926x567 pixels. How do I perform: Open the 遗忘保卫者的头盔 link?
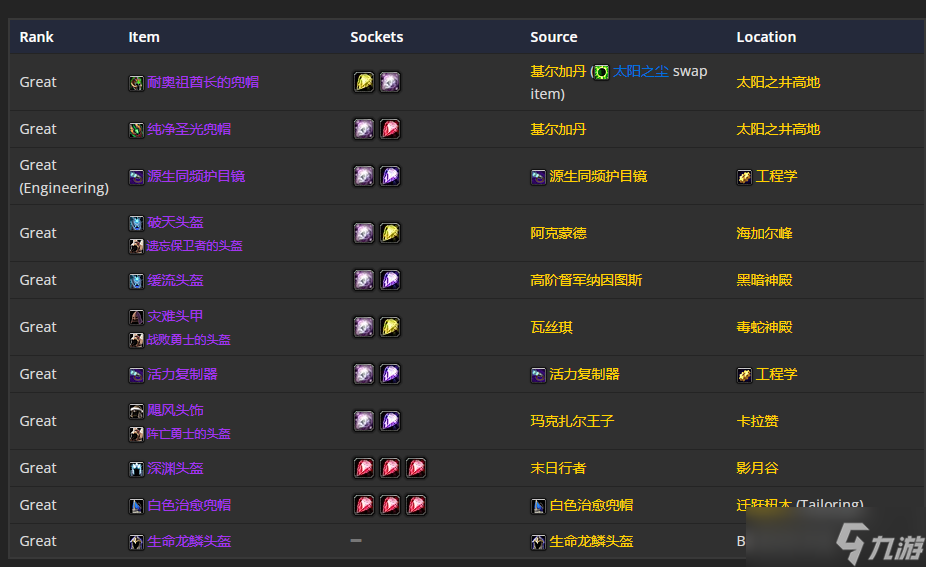point(195,246)
